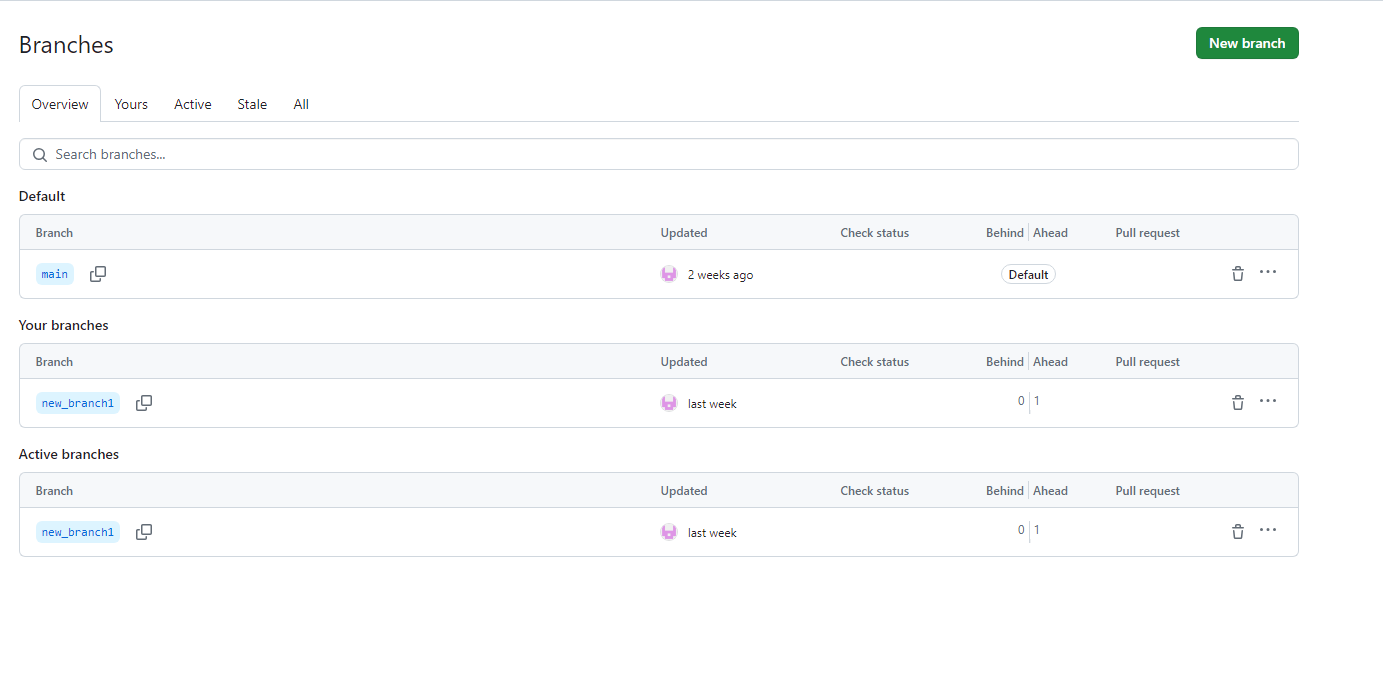Screen dimensions: 1383x688
Task: Focus the Search branches input field
Action: (660, 154)
